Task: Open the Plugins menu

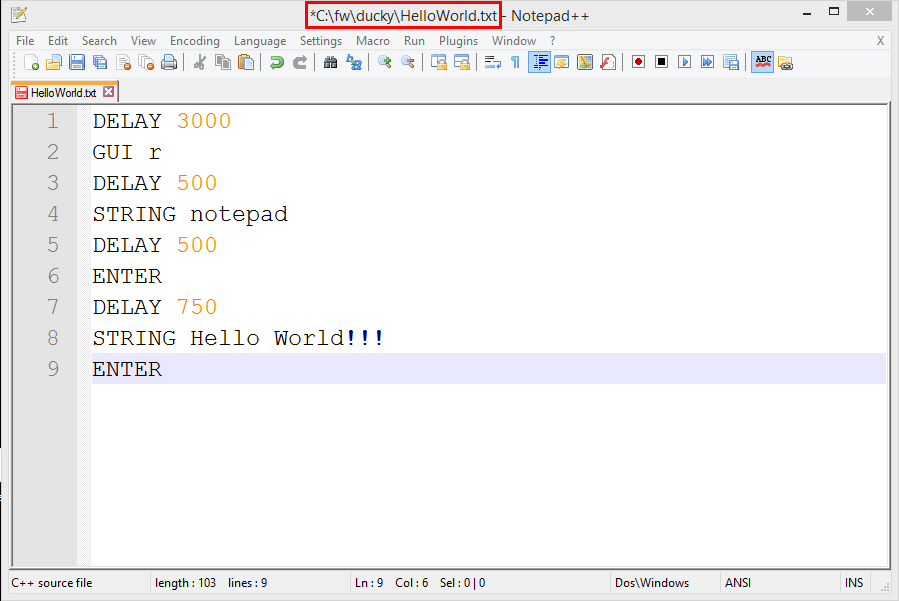Action: pos(459,41)
